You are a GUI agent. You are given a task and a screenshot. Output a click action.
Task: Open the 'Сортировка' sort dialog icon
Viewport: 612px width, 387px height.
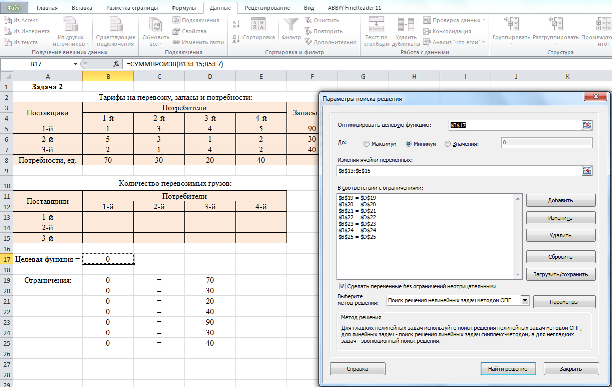258,29
